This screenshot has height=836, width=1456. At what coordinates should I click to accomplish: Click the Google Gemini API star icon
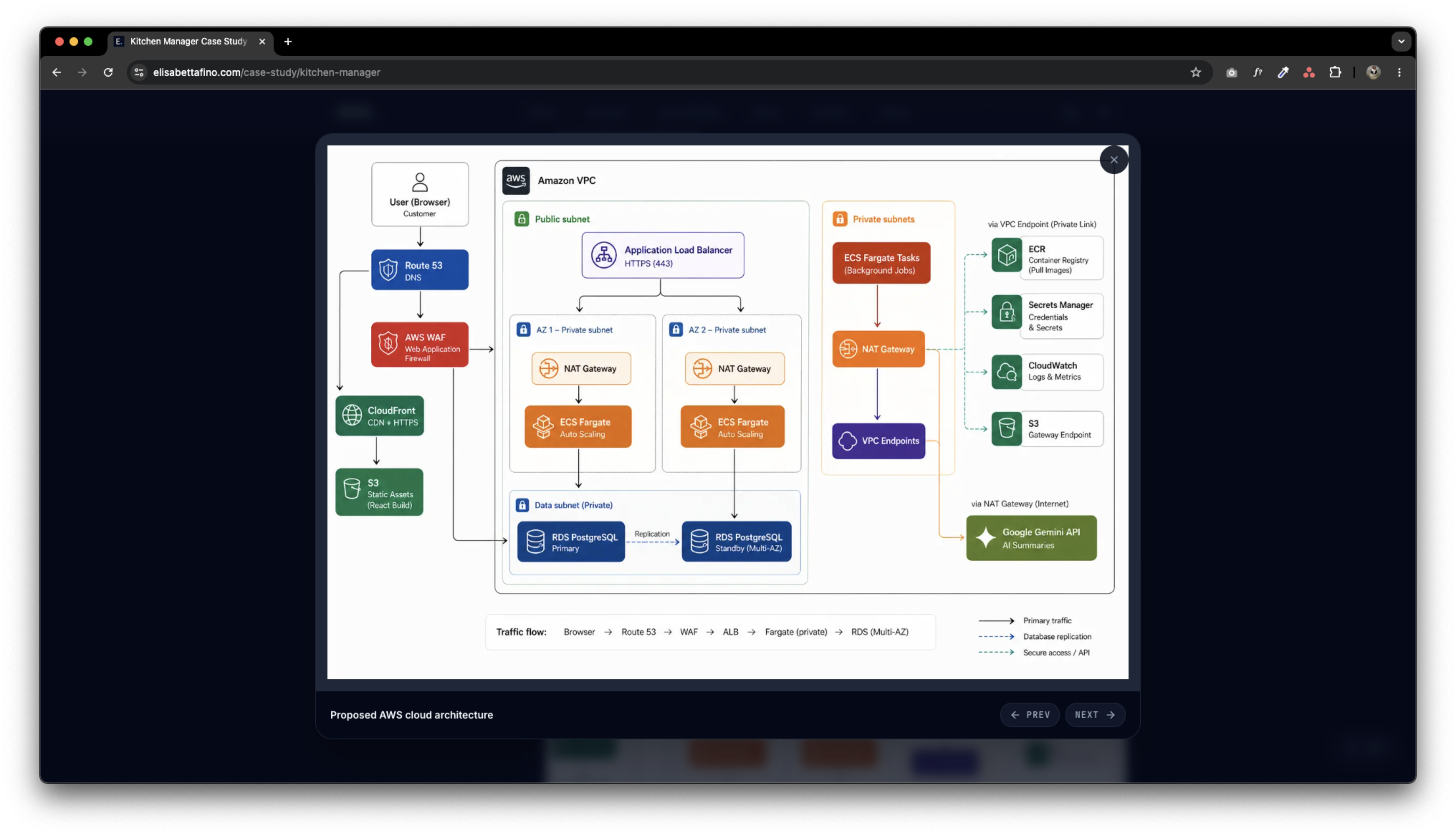point(985,537)
